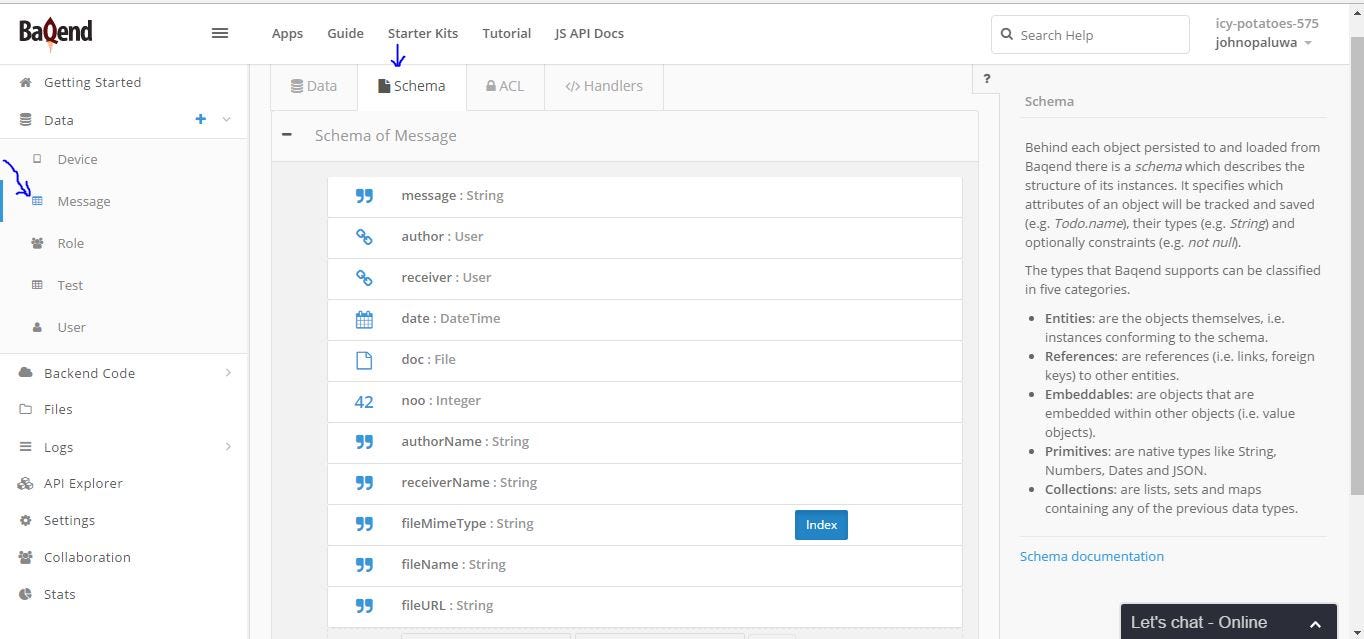Viewport: 1364px width, 639px height.
Task: Open the Starter Kits menu item
Action: [x=422, y=33]
